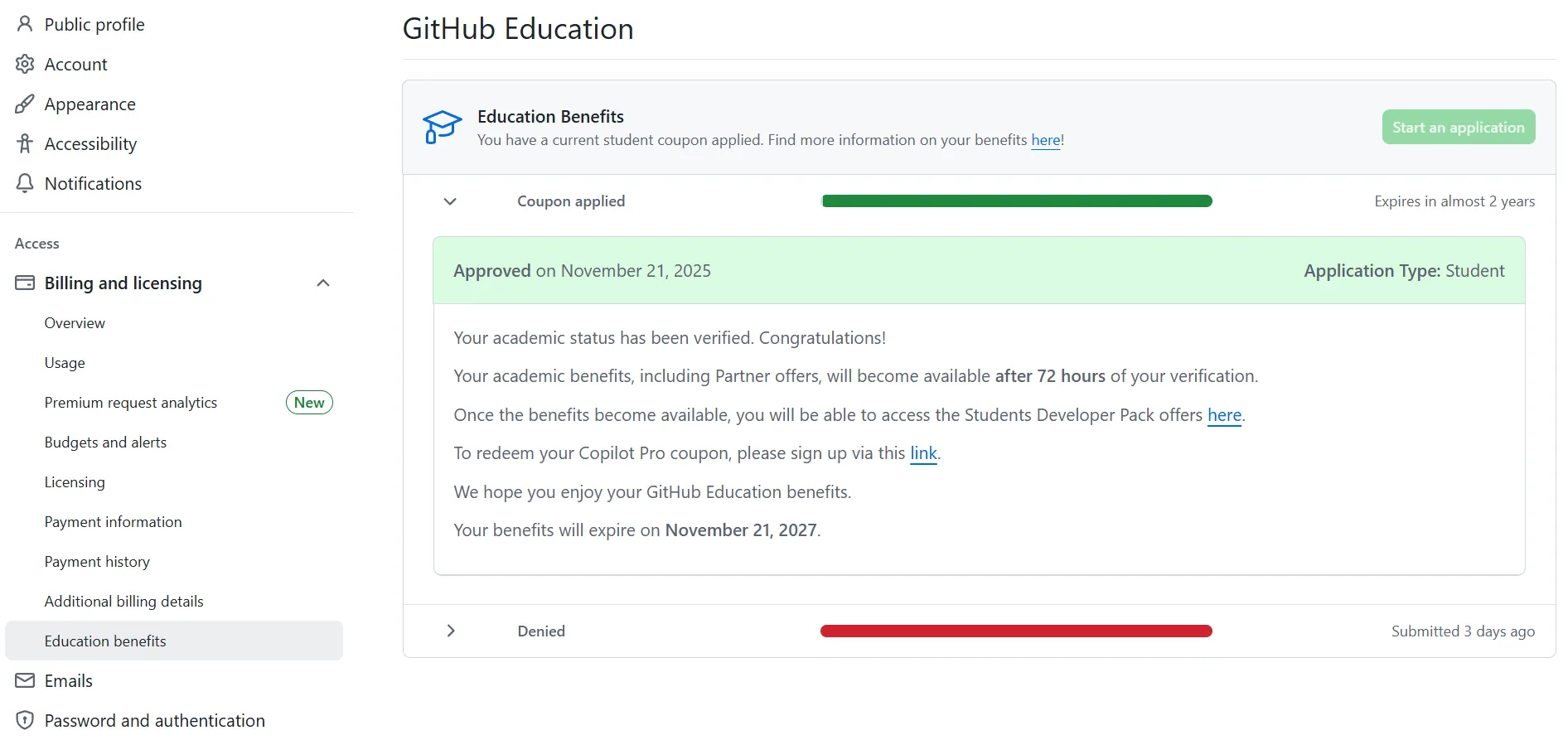Collapse the Billing and licensing section
This screenshot has width=1568, height=740.
tap(323, 283)
